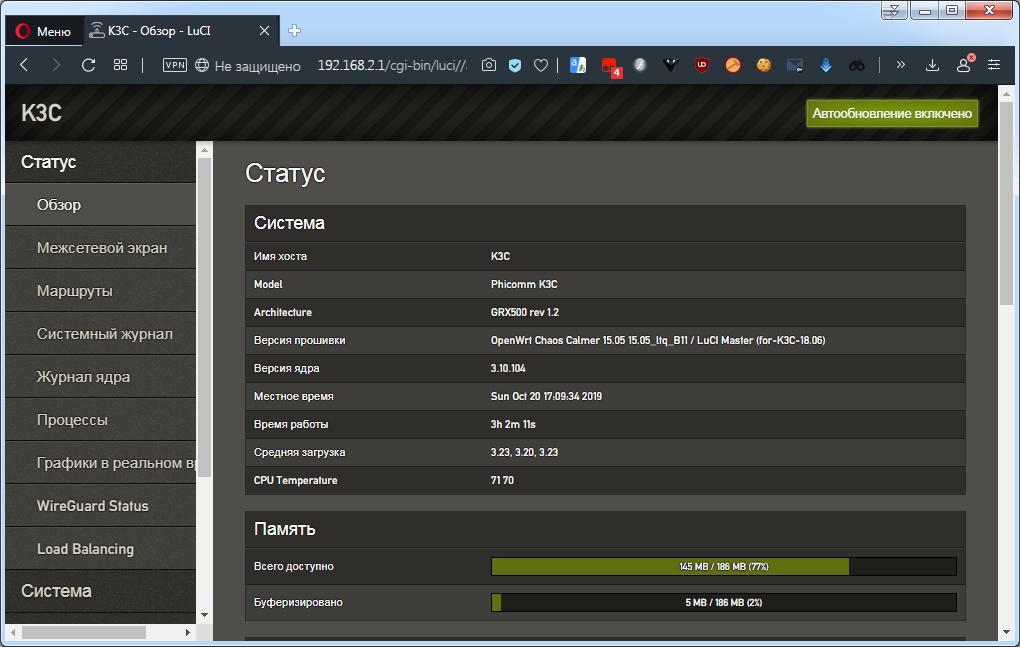The width and height of the screenshot is (1020, 647).
Task: Open the overflow extensions chevron on toolbar
Action: click(900, 64)
